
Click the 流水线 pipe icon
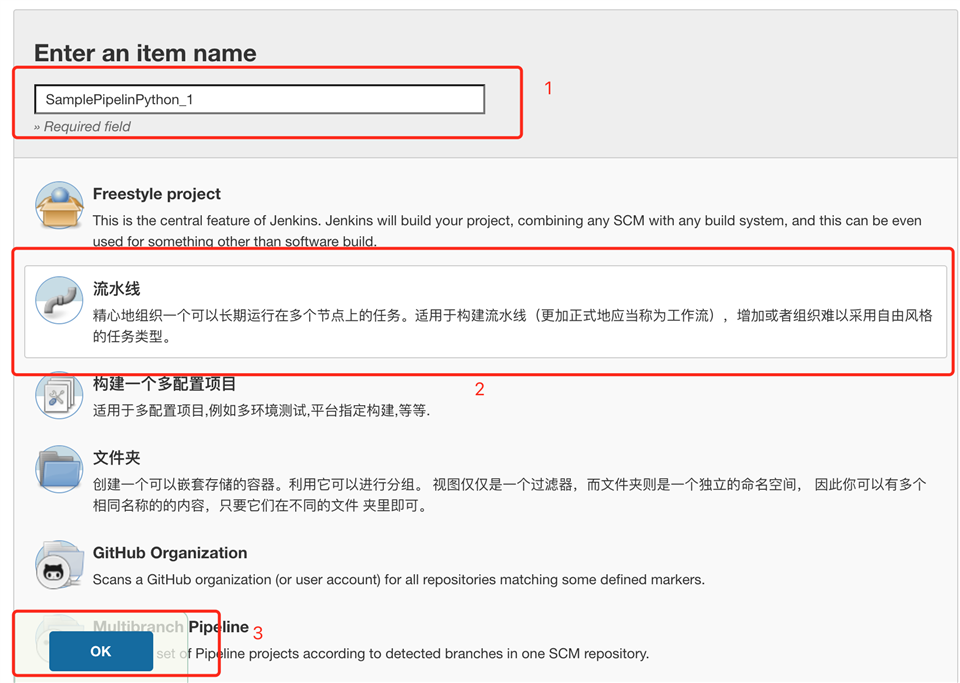pyautogui.click(x=59, y=300)
